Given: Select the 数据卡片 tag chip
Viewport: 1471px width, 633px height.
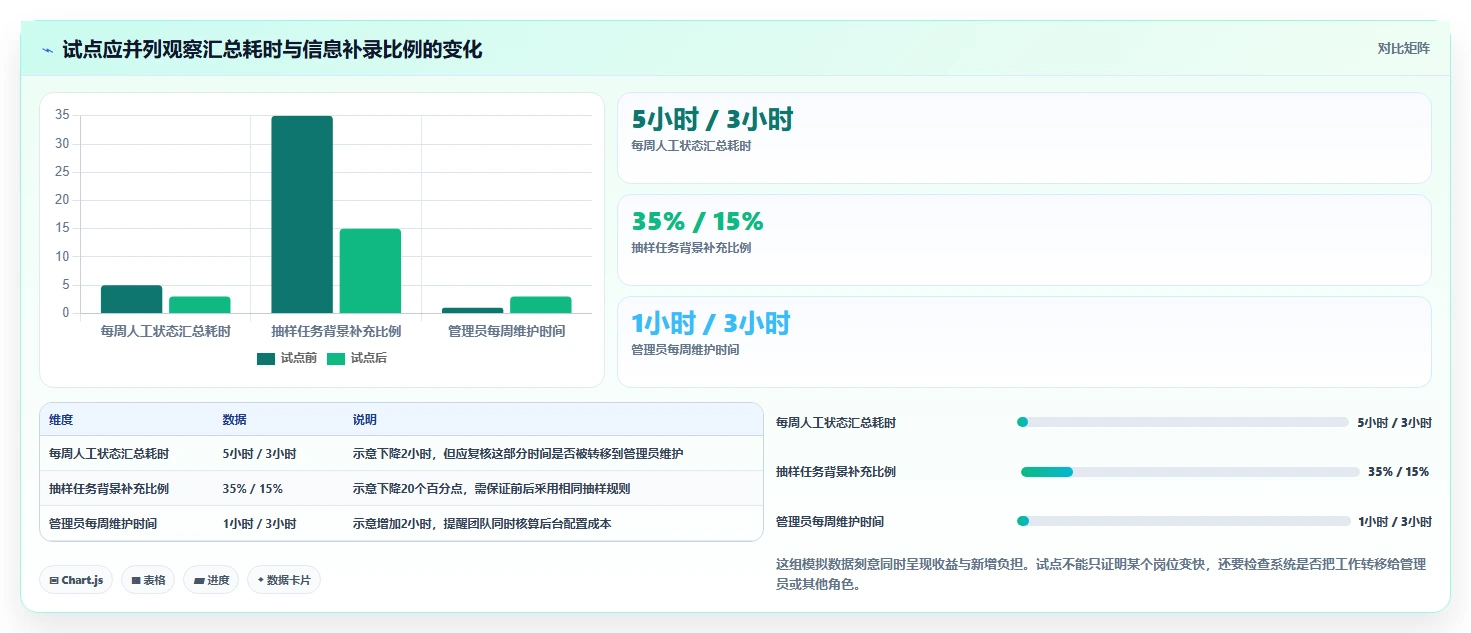Looking at the screenshot, I should coord(284,580).
